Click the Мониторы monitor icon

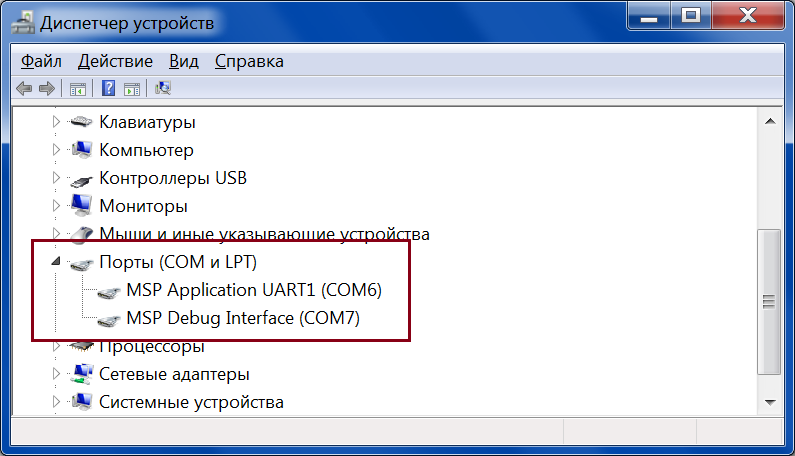coord(82,207)
